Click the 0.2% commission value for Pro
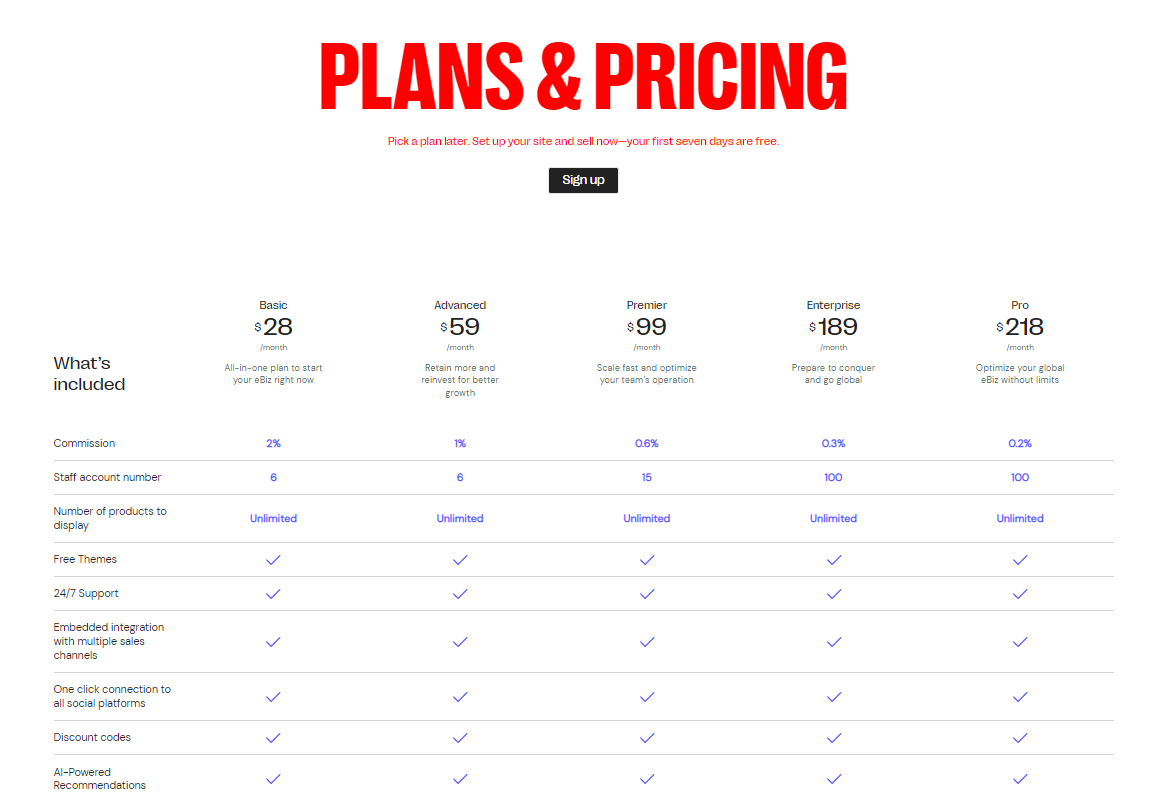This screenshot has height=807, width=1175. 1020,444
